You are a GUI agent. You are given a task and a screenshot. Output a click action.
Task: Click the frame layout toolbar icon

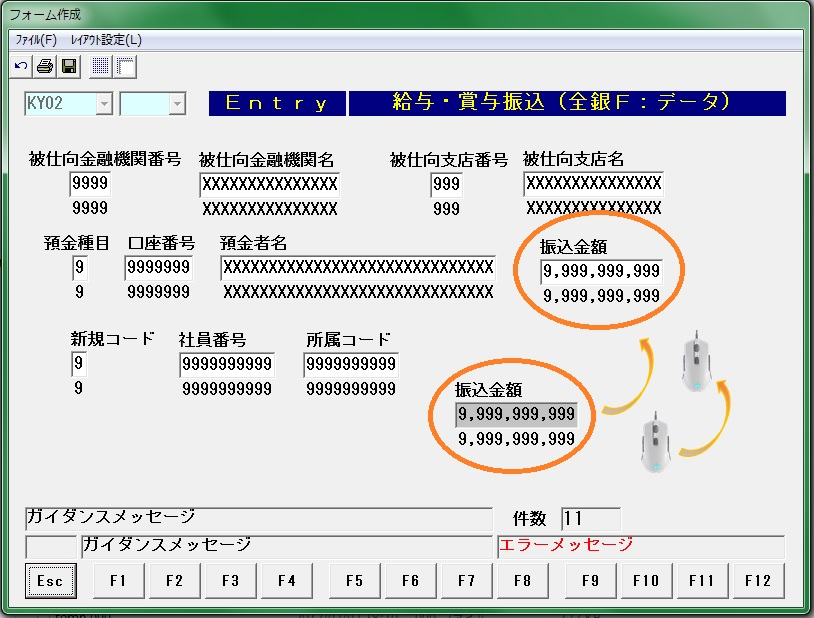point(125,66)
